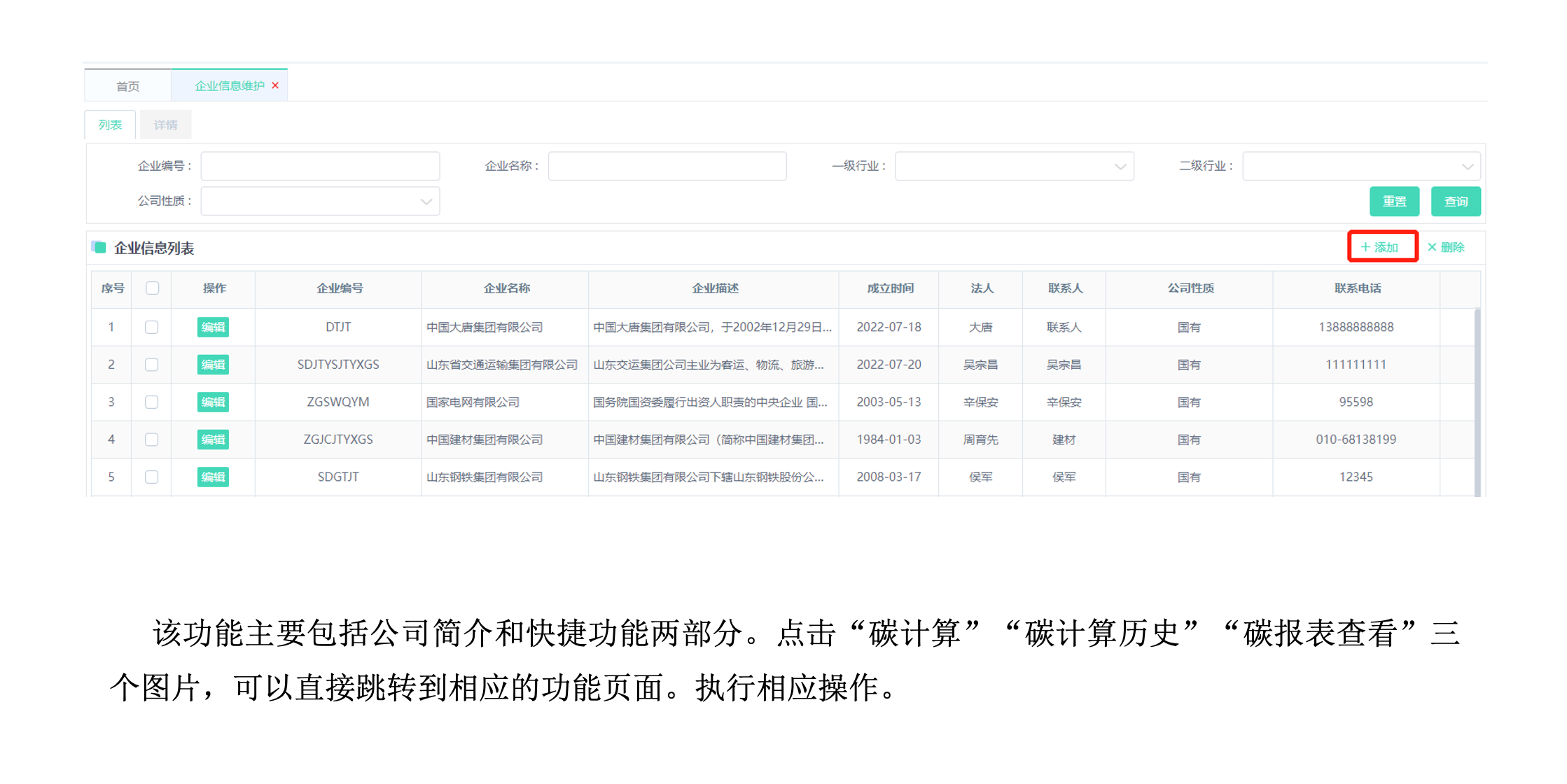Viewport: 1567px width, 784px height.
Task: Expand the 一级行业 dropdown
Action: (x=1015, y=166)
